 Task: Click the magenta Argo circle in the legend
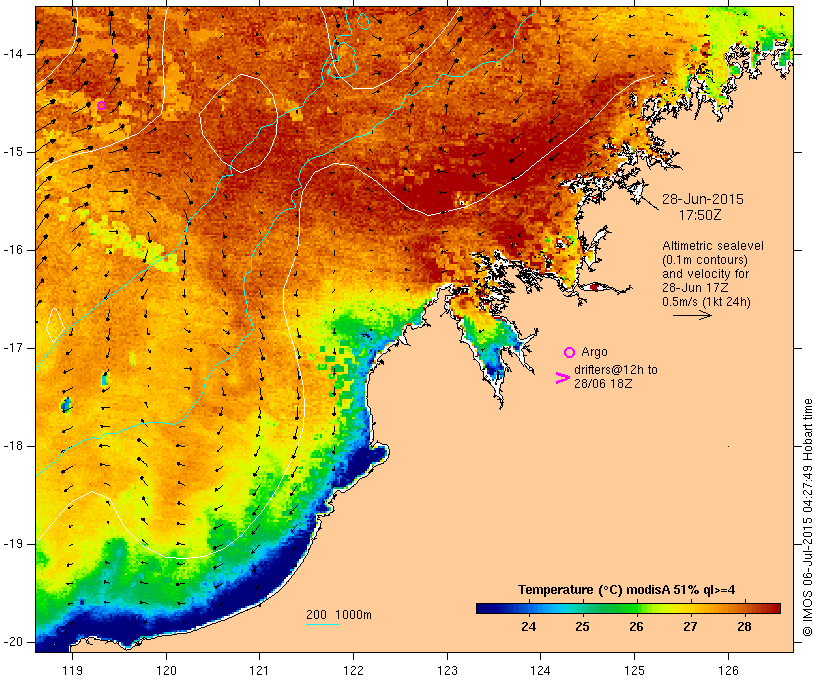[570, 353]
